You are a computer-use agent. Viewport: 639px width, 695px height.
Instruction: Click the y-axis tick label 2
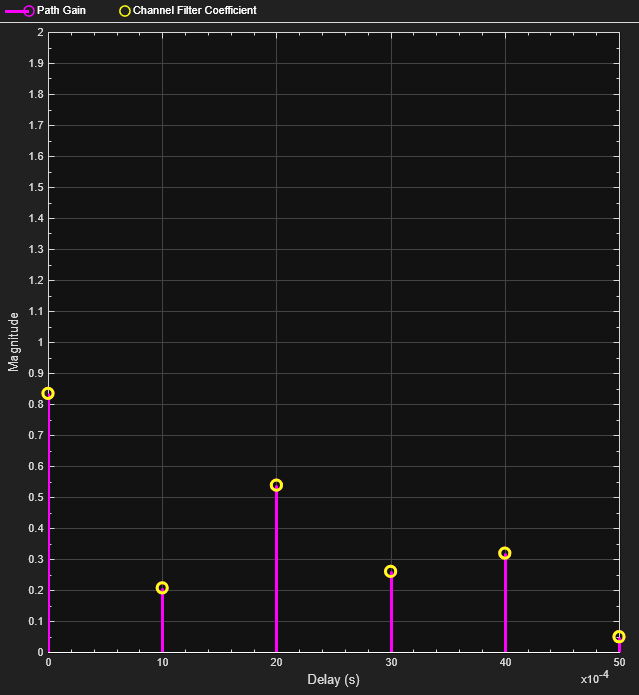[40, 32]
